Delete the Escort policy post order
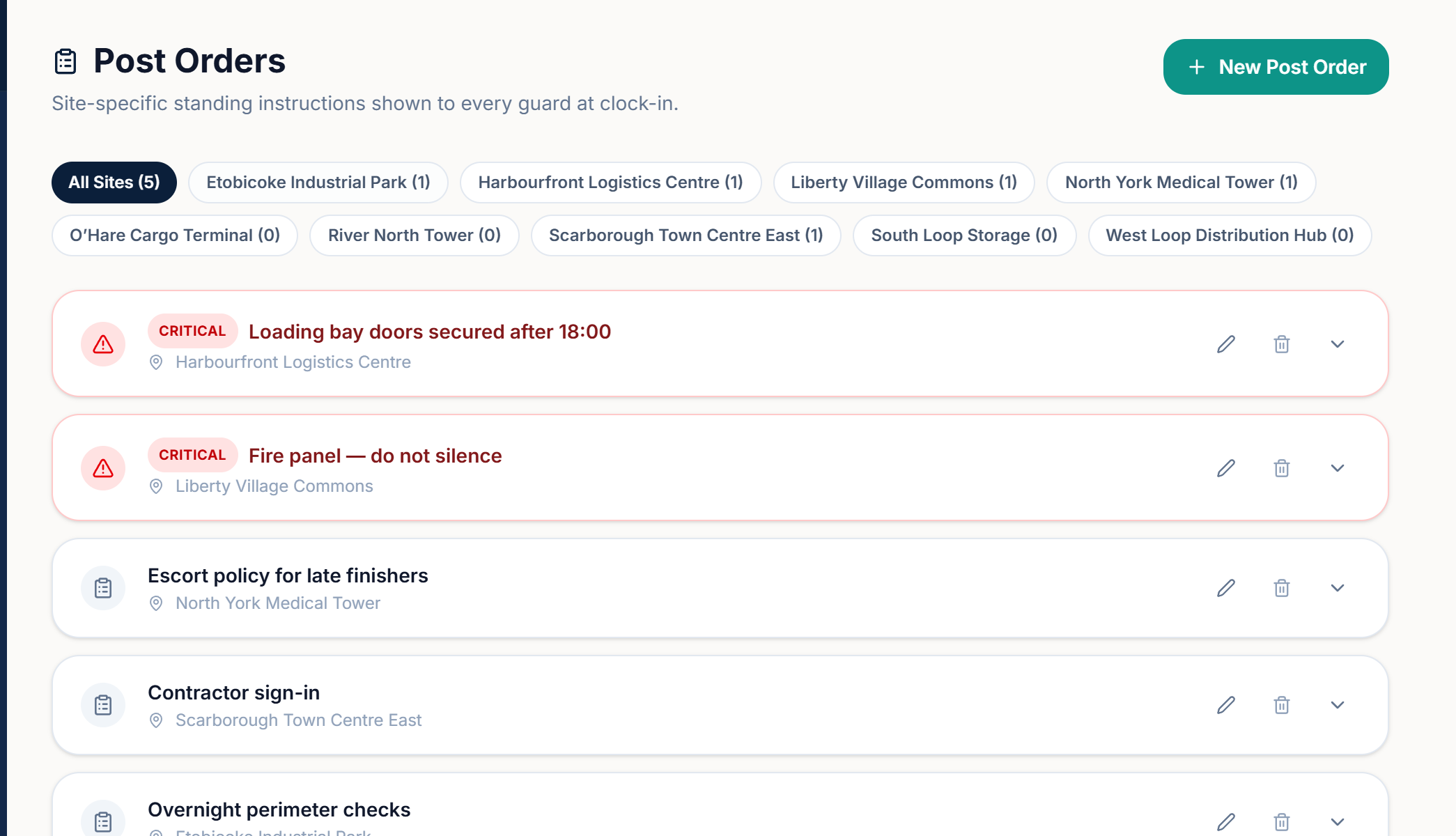Screen dimensions: 1456x836 [1282, 588]
